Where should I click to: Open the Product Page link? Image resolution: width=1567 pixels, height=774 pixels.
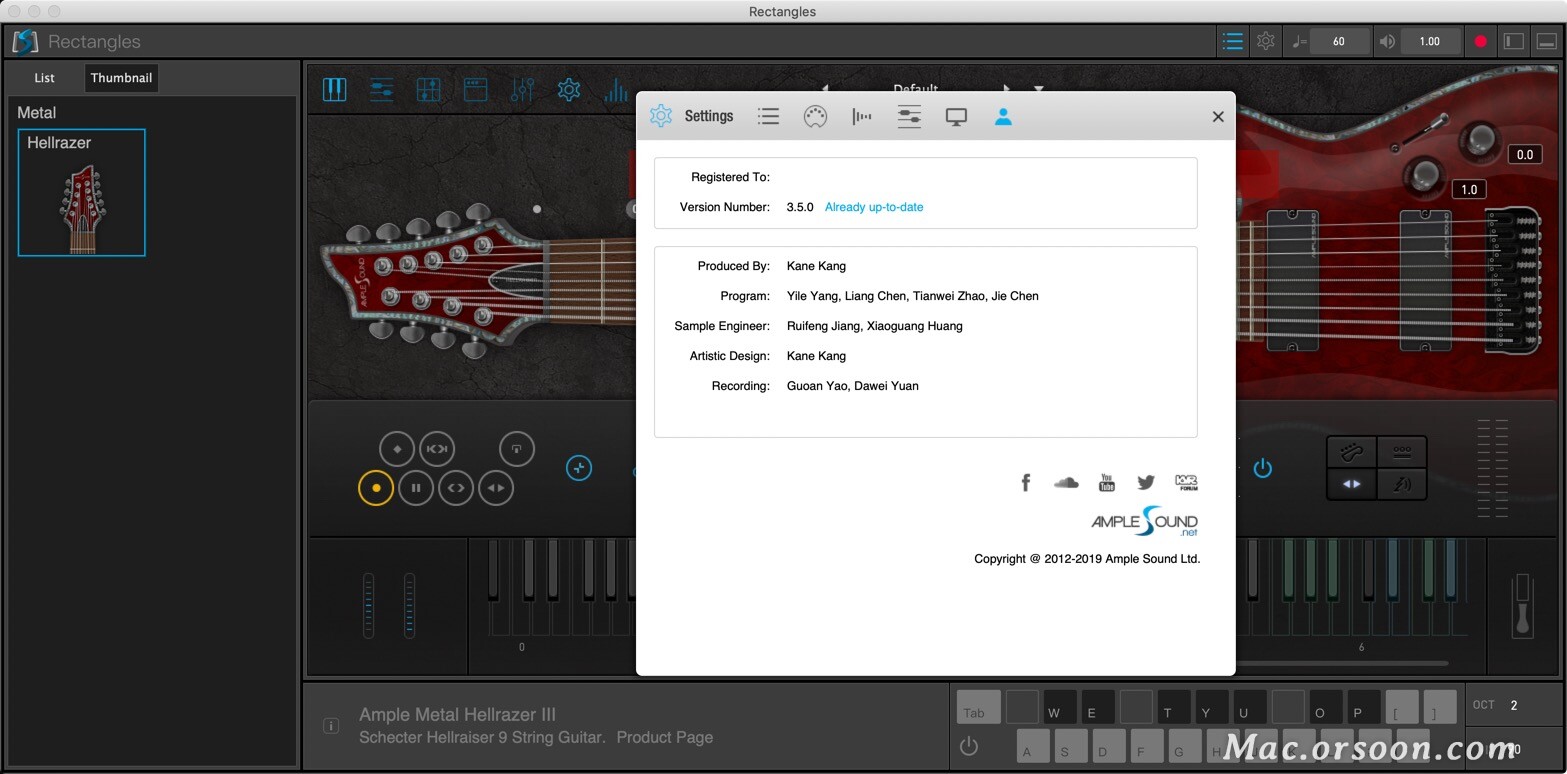tap(664, 736)
